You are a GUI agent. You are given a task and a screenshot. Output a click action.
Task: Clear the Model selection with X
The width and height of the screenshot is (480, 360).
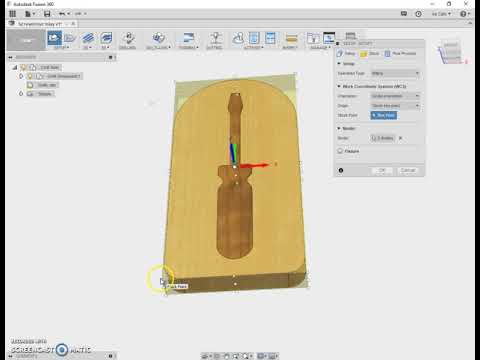click(x=401, y=138)
